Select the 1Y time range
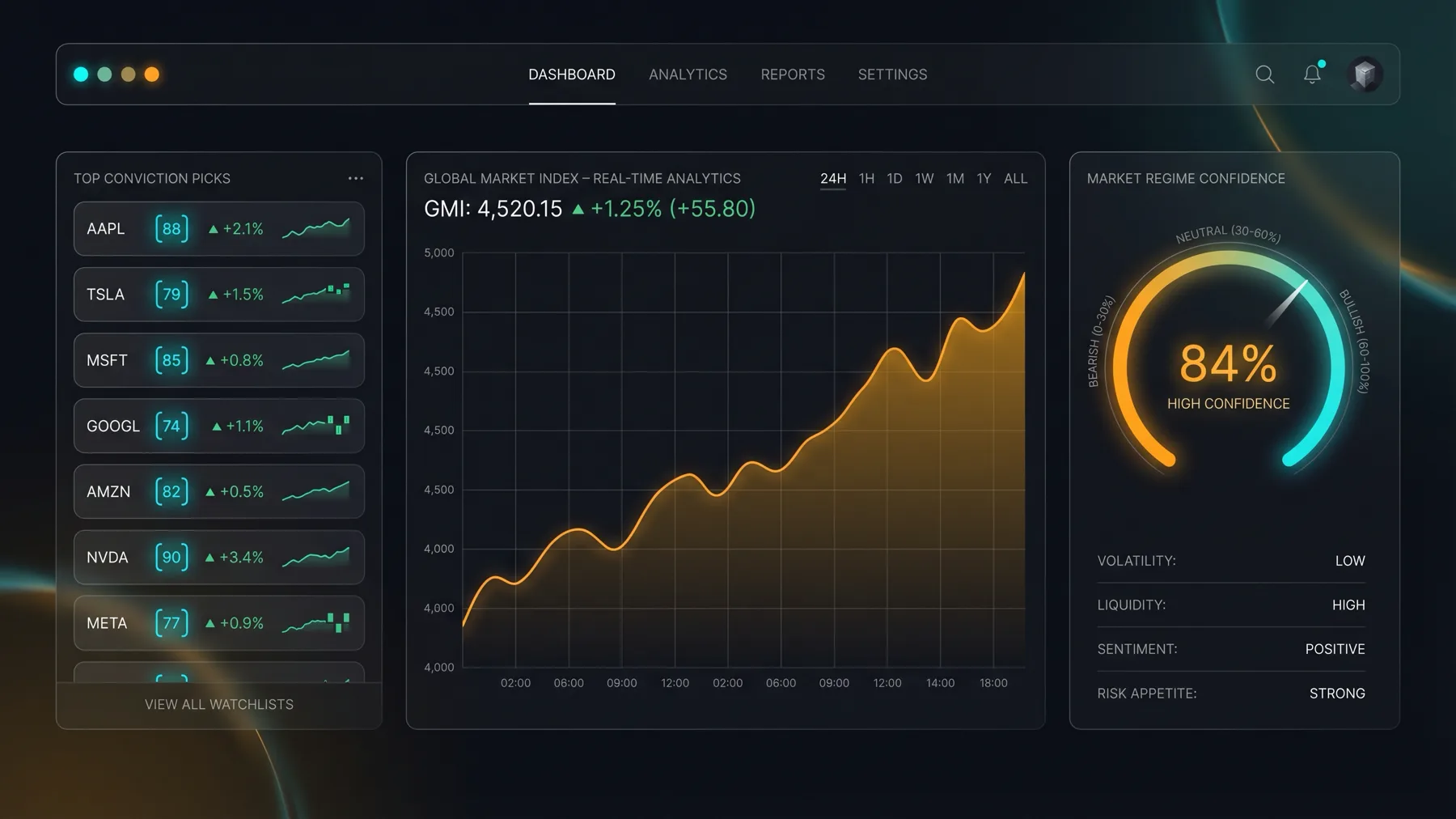 [x=984, y=179]
